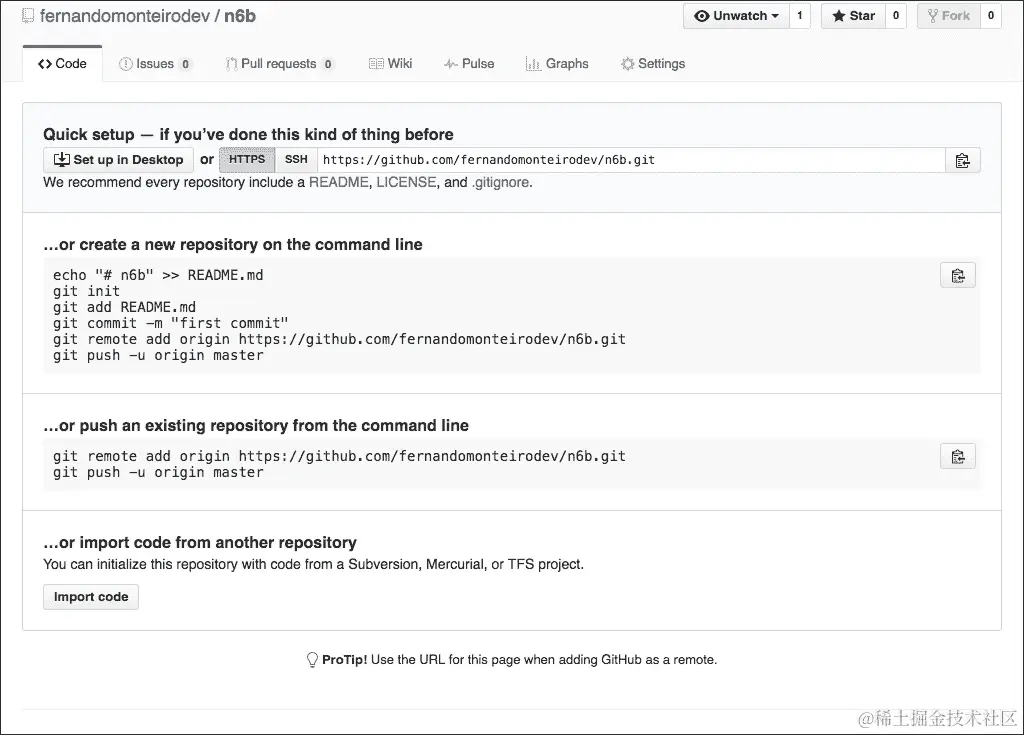
Task: Open the Graphs tab
Action: point(557,63)
